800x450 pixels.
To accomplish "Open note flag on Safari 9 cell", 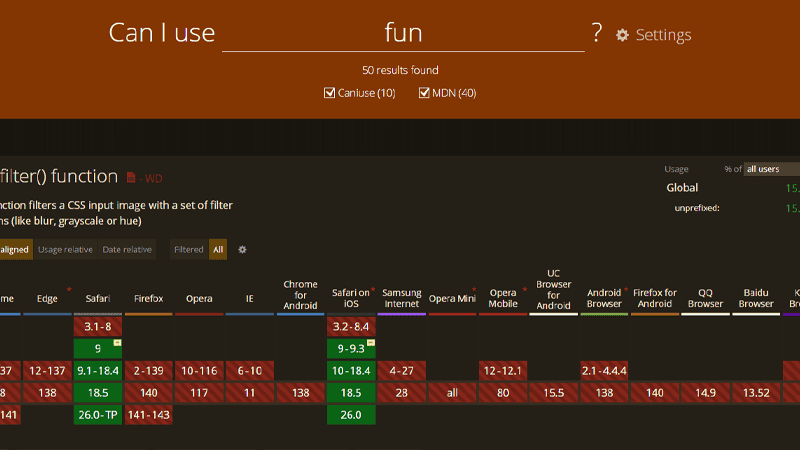I will click(117, 343).
